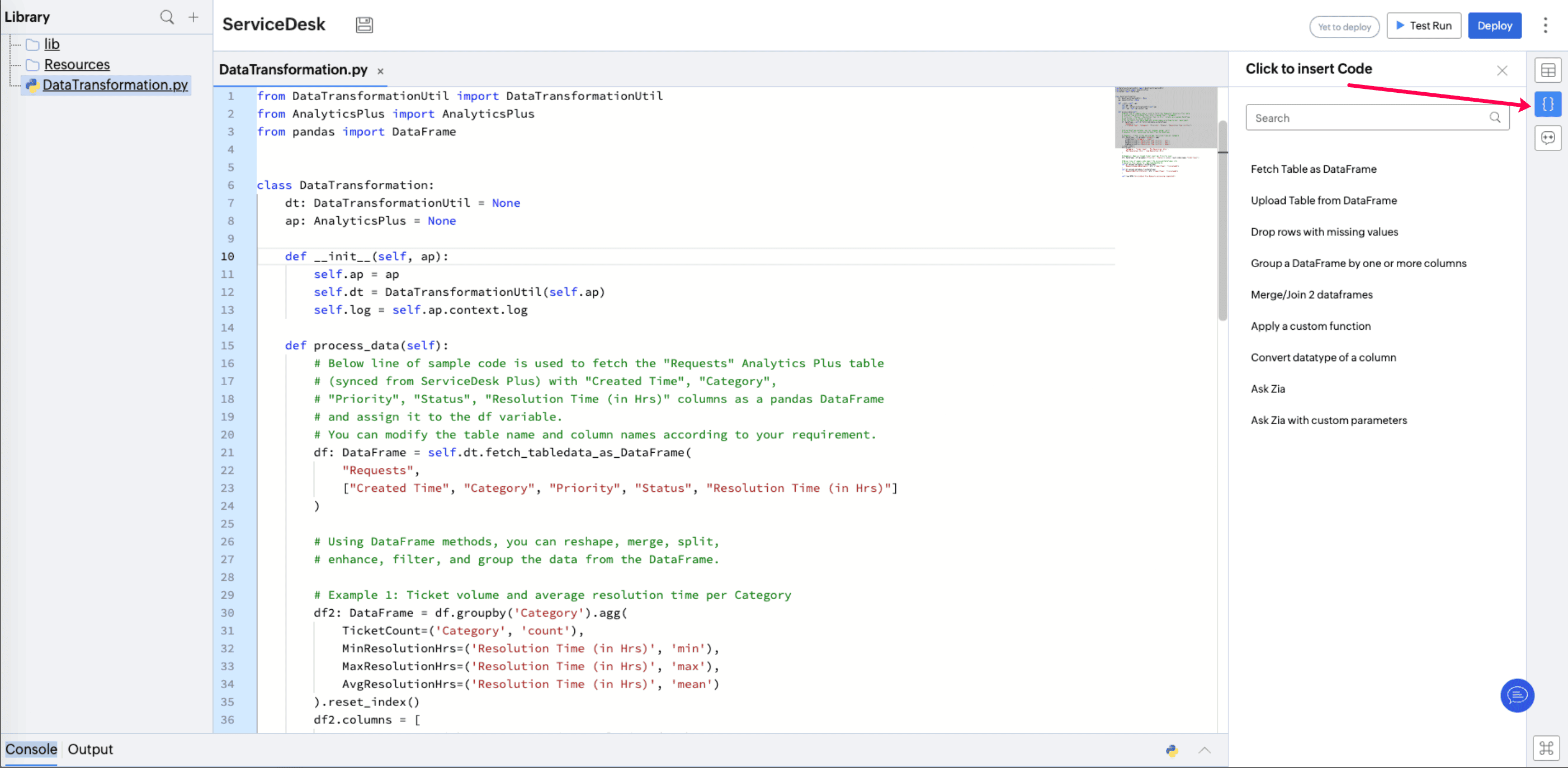Click the '# Example 1' comment line
Viewport: 1568px width, 768px height.
coord(552,595)
